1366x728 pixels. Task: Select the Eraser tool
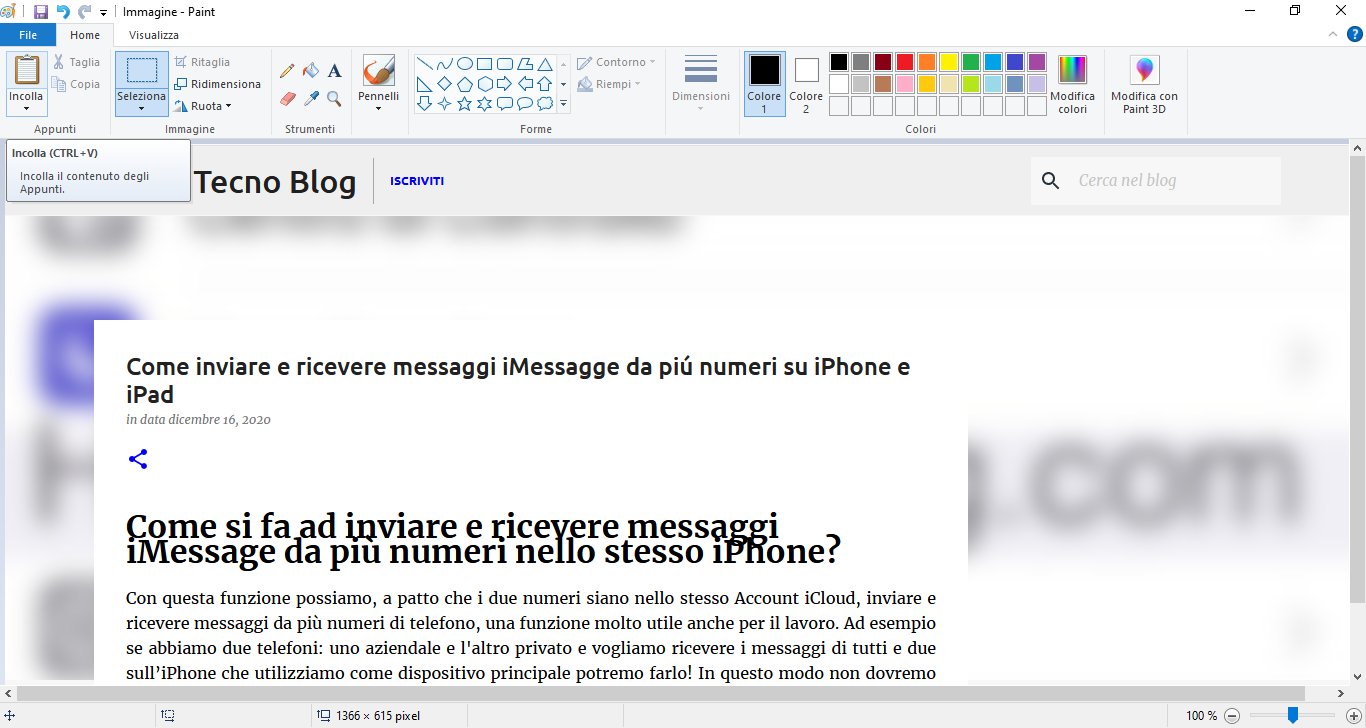point(288,99)
